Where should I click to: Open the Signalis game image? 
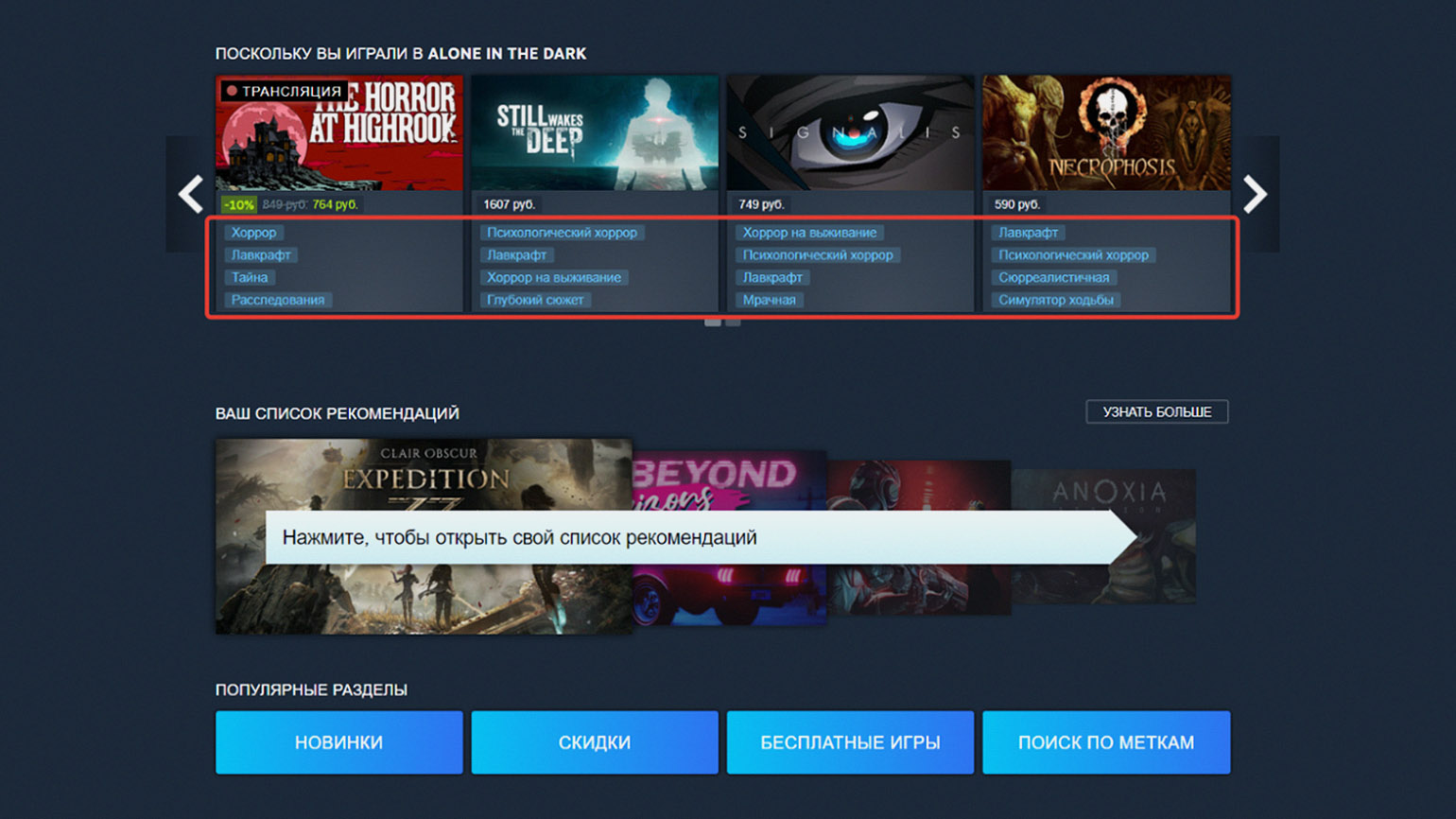[x=850, y=133]
